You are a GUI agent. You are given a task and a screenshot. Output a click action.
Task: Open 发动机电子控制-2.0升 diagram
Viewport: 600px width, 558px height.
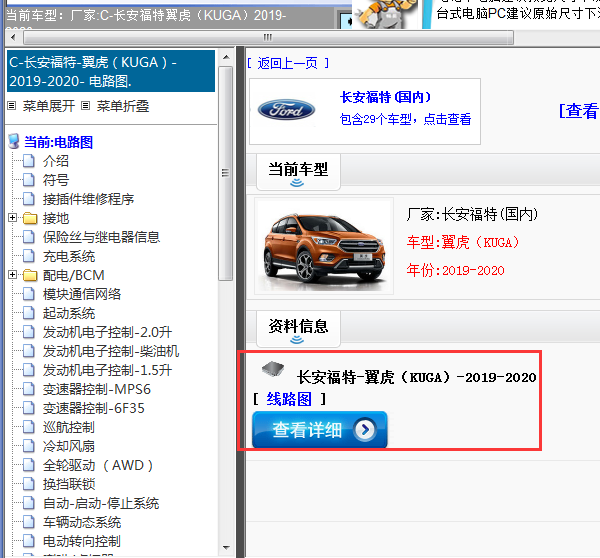[108, 332]
